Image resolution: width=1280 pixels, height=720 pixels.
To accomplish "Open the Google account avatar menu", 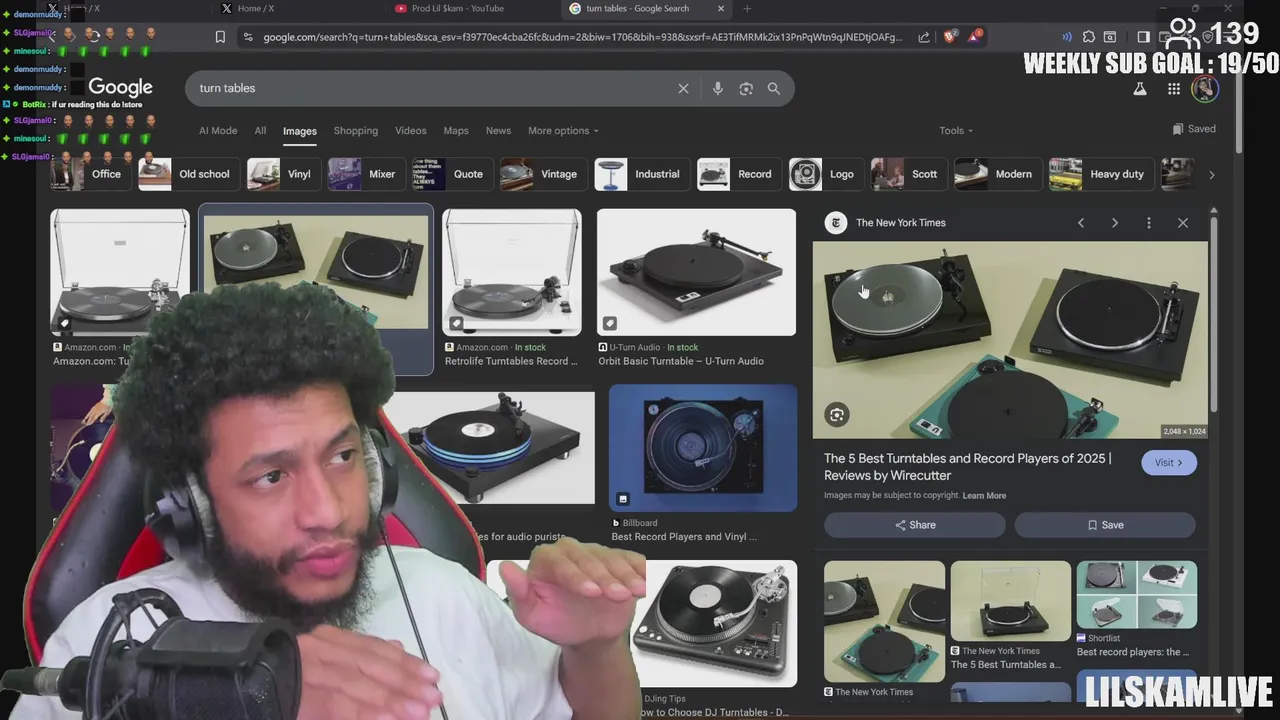I will coord(1205,89).
